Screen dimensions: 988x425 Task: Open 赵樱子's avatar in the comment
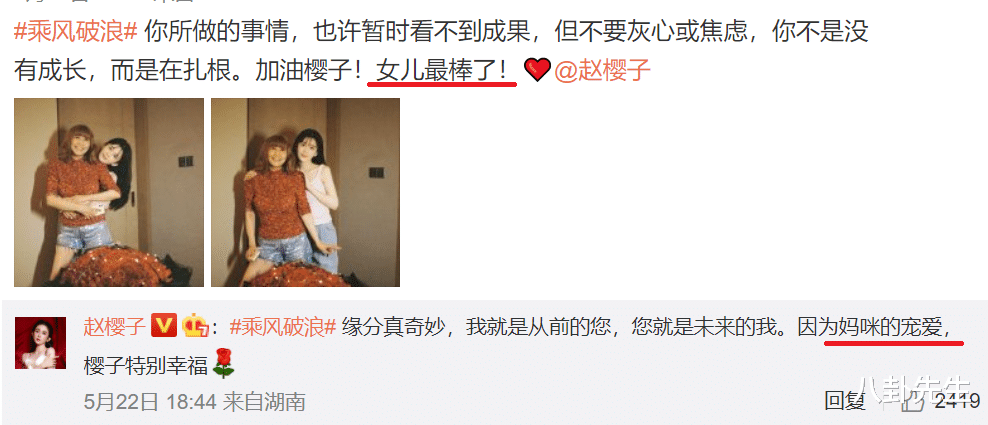tap(40, 343)
